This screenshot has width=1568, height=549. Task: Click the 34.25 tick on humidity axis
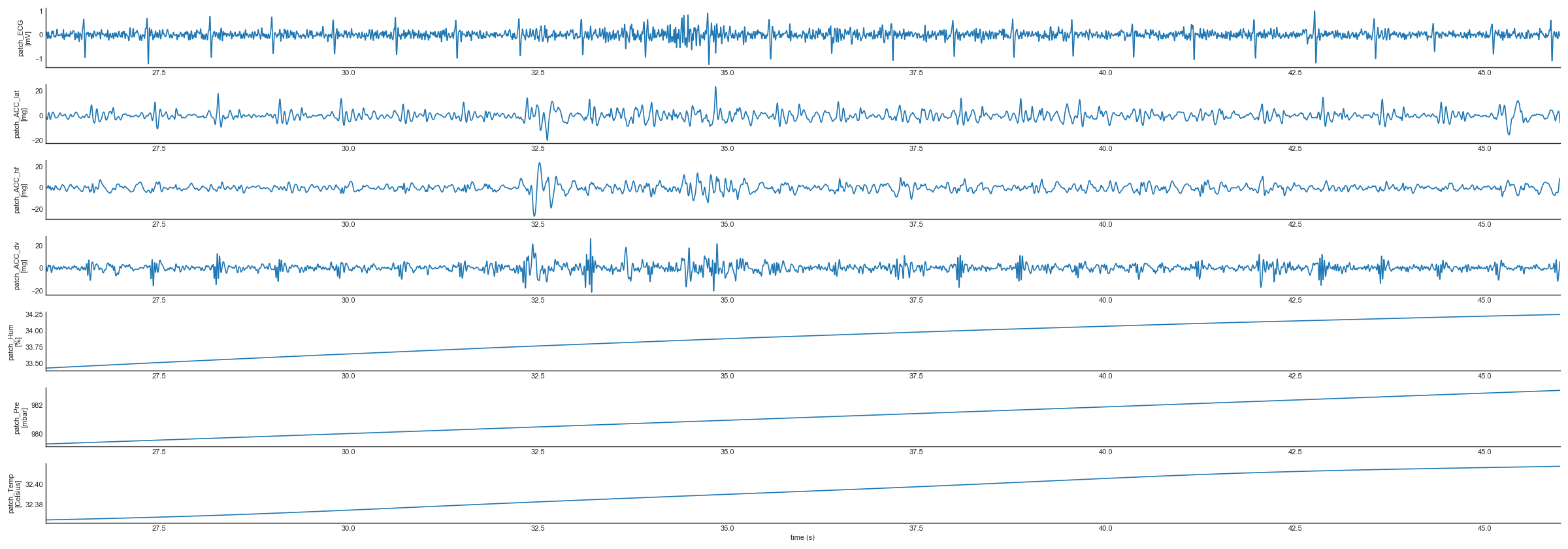(x=34, y=314)
